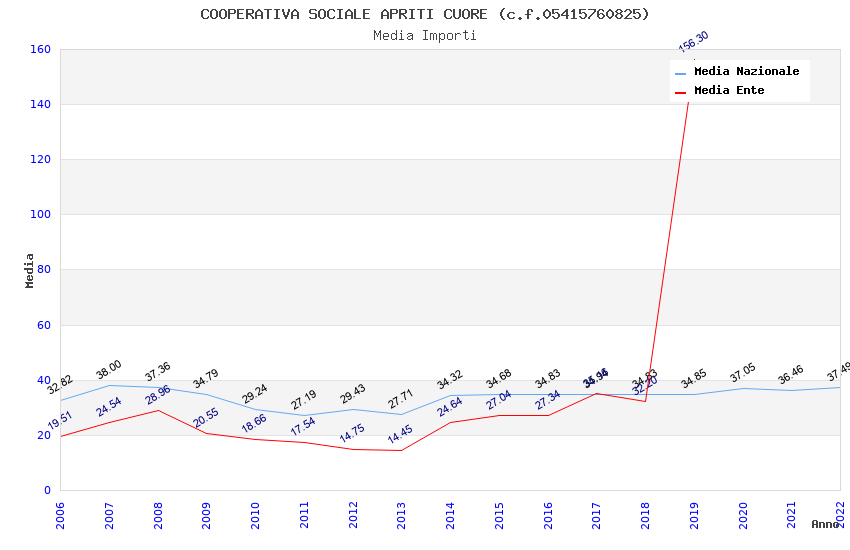Screen dimensions: 850x550
Task: Click the national data label 34.32
Action: (449, 379)
